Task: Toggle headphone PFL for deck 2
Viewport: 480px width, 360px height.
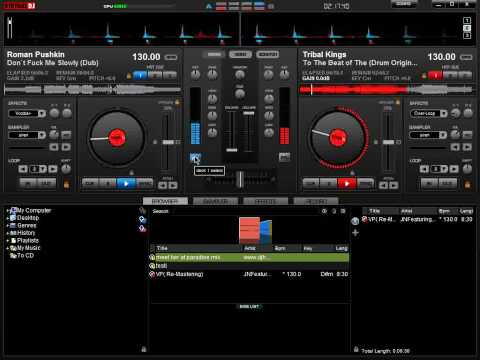Action: [x=284, y=157]
